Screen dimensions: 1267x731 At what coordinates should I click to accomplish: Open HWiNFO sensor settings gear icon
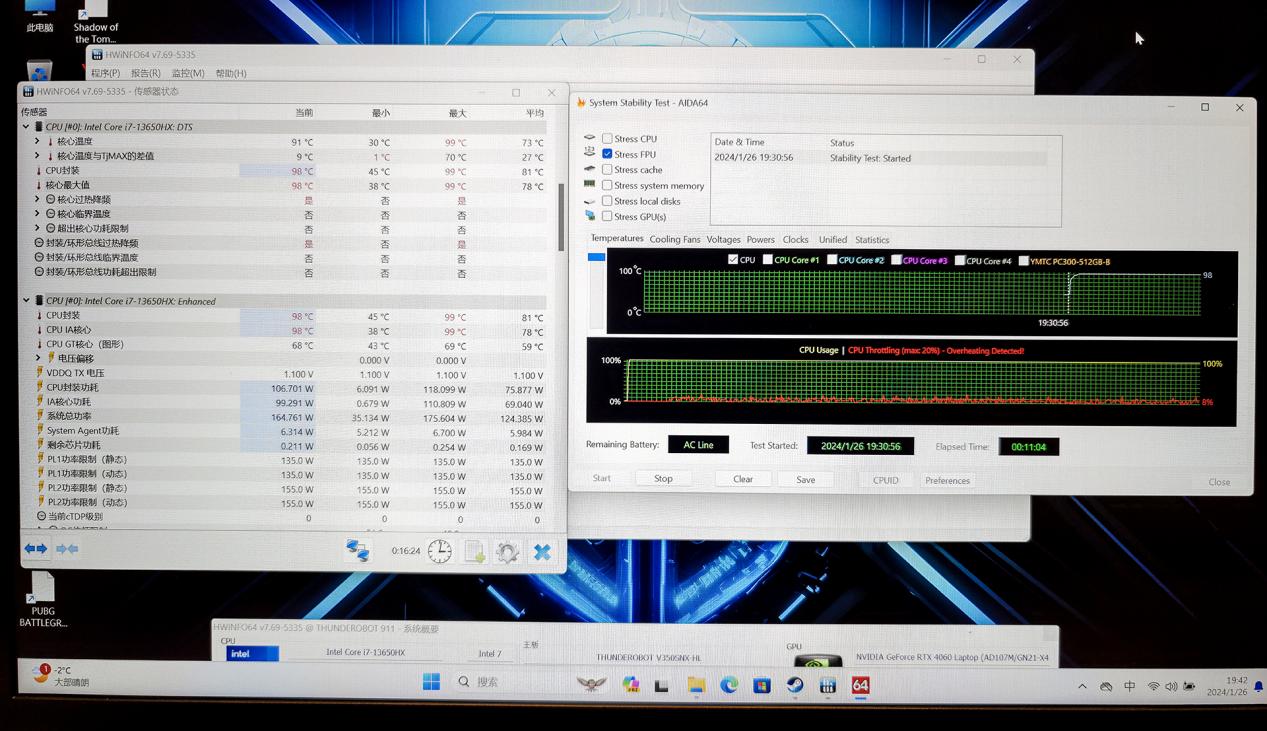tap(507, 552)
